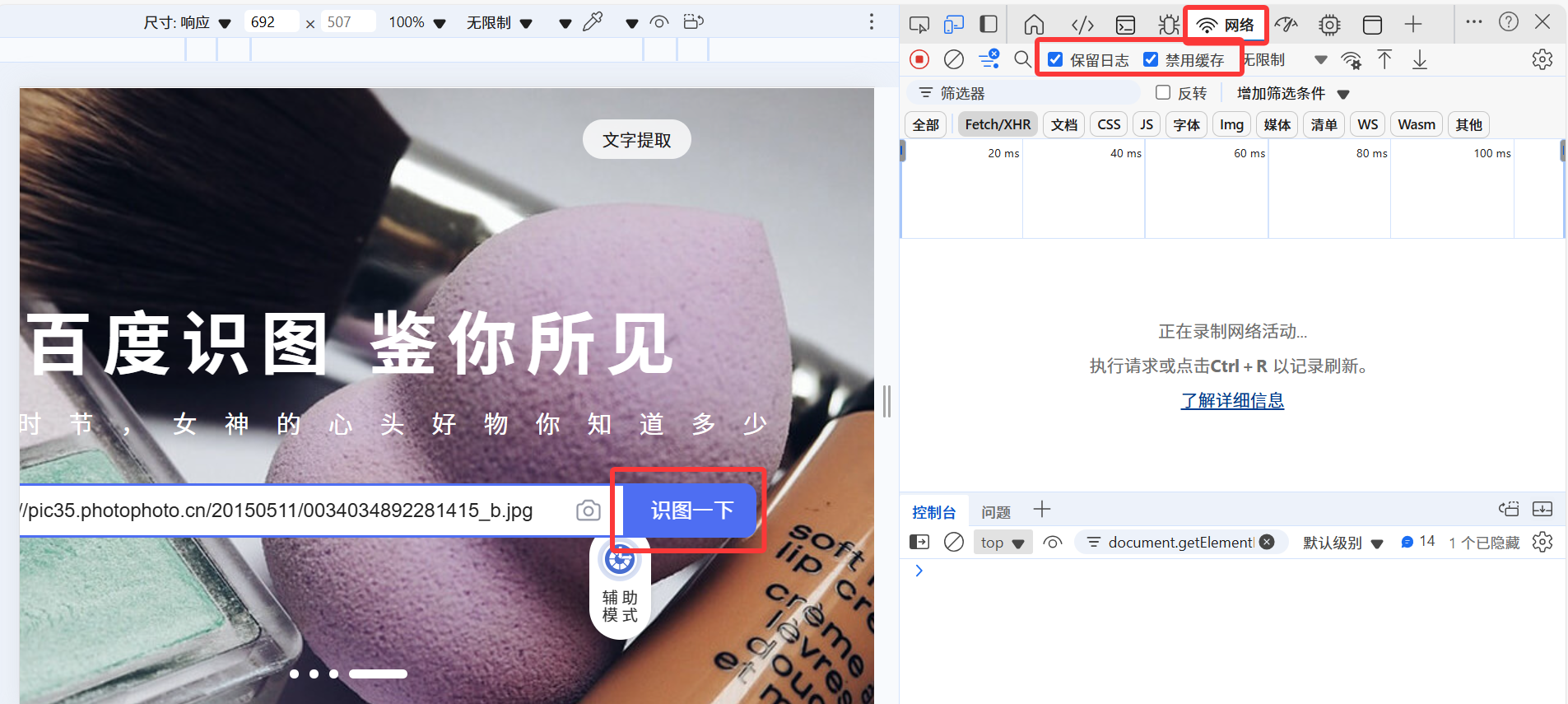
Task: Click the 文字提取 button
Action: [637, 140]
